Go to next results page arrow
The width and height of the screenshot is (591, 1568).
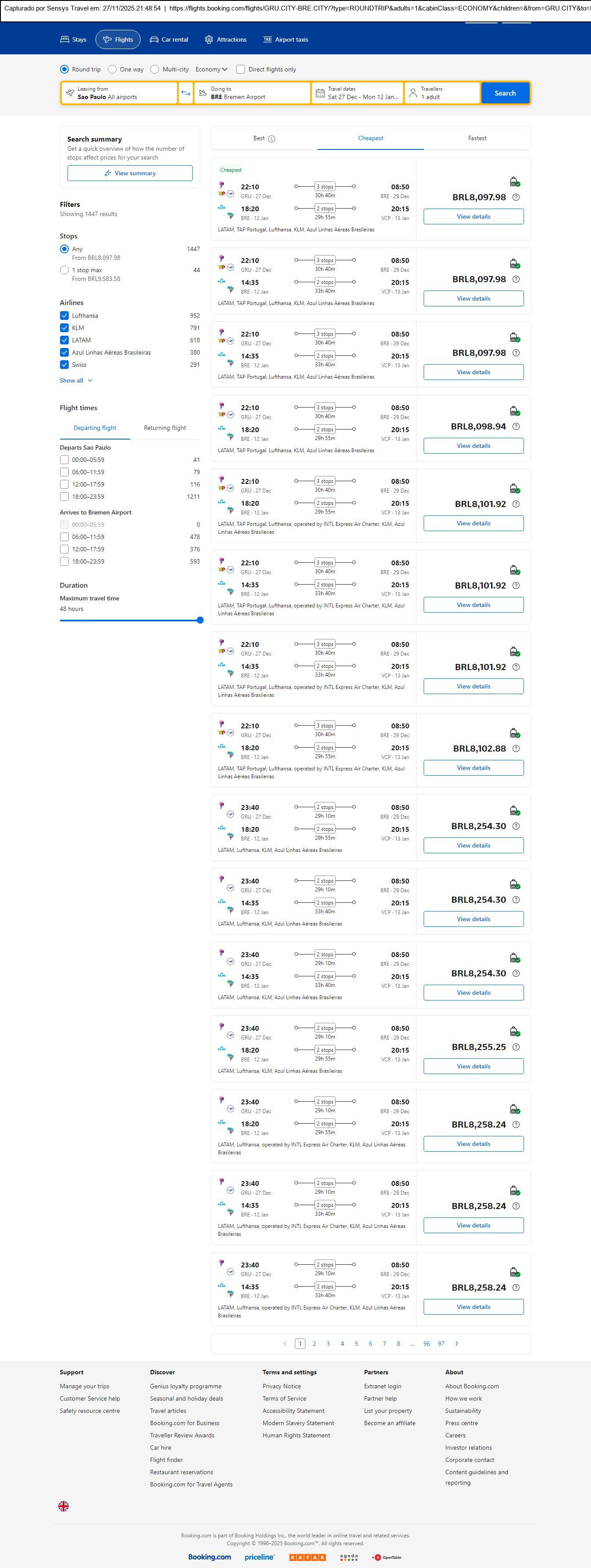click(x=457, y=1343)
